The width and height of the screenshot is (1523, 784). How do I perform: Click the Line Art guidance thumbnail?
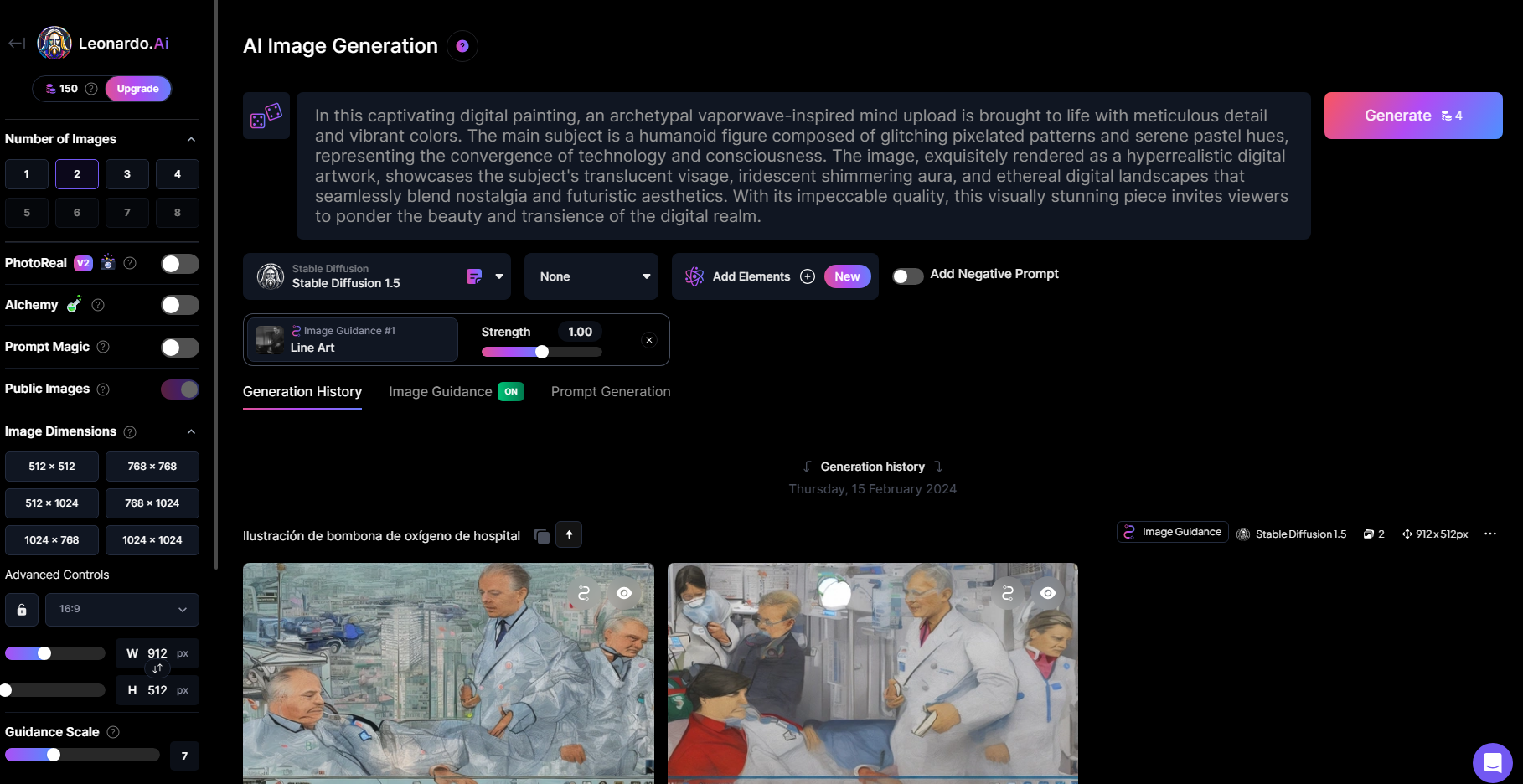click(270, 339)
